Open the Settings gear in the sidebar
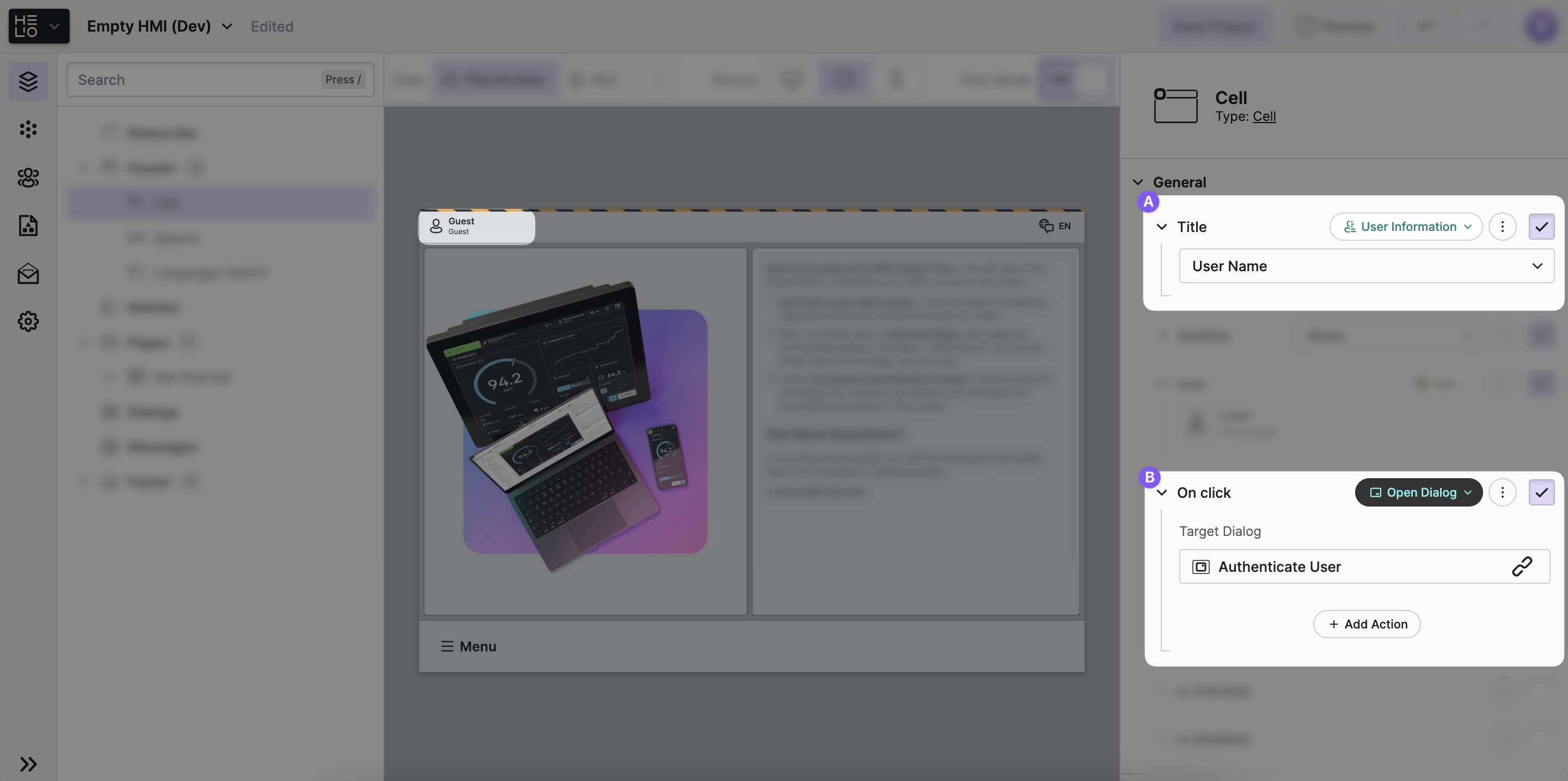 (28, 321)
